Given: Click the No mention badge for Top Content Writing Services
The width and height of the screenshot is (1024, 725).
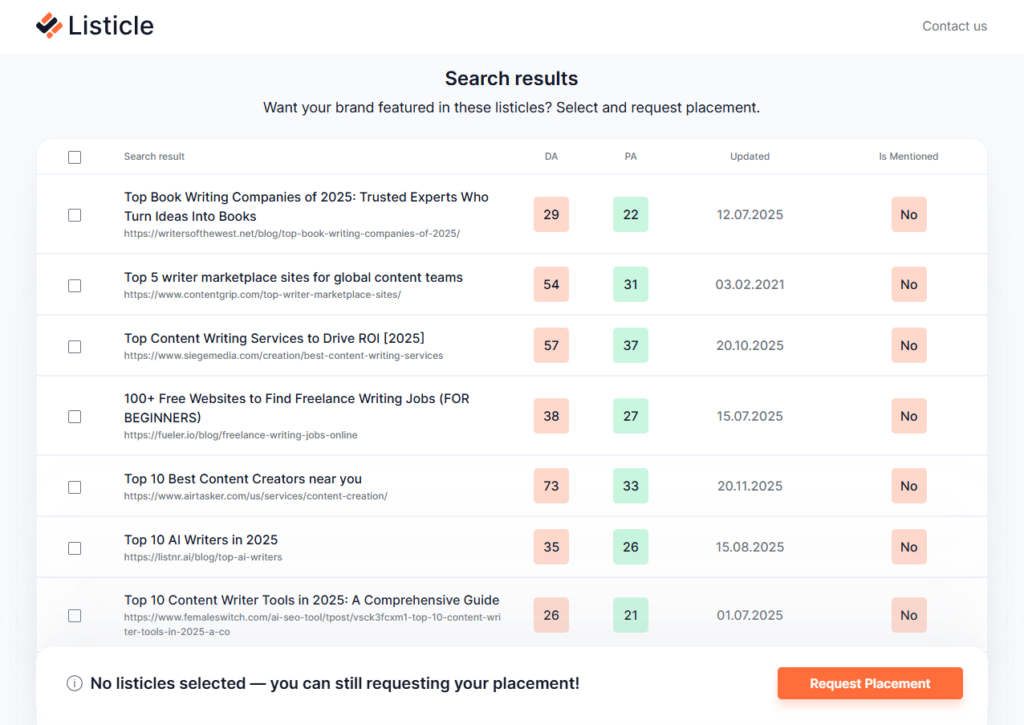Looking at the screenshot, I should coord(908,345).
